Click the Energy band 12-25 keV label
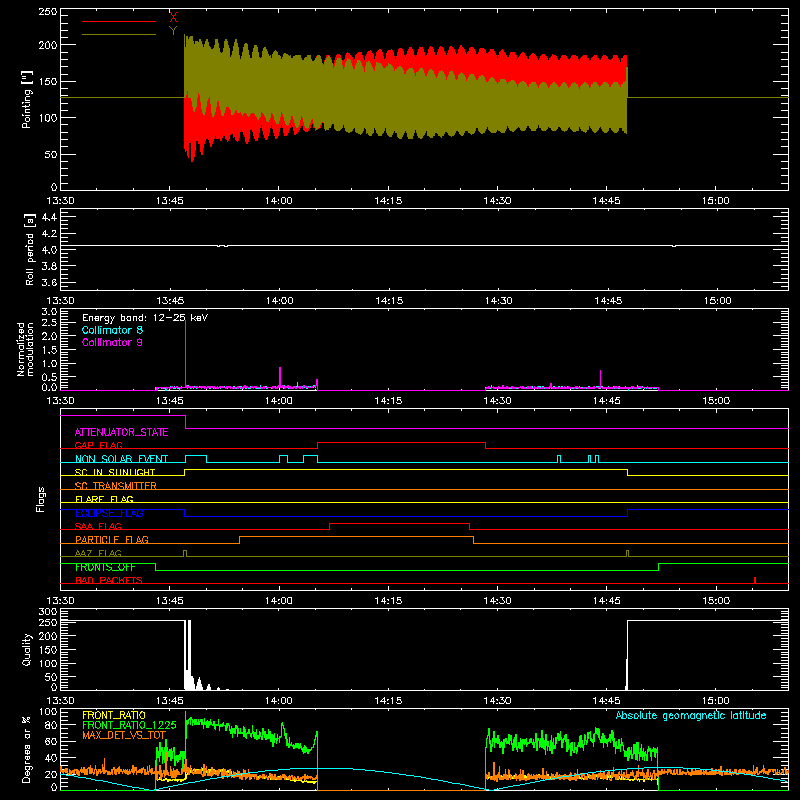The height and width of the screenshot is (800, 800). click(145, 318)
